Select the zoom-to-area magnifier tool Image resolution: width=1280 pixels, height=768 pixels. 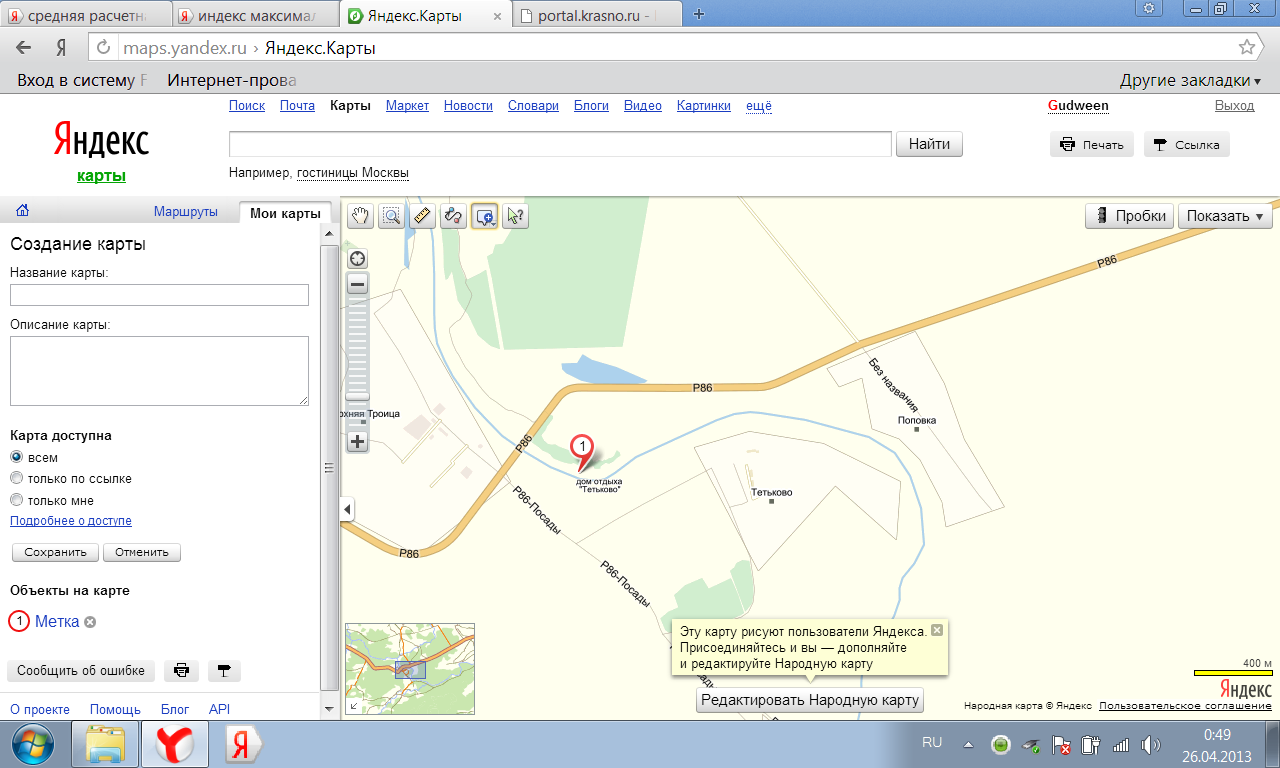(x=391, y=215)
